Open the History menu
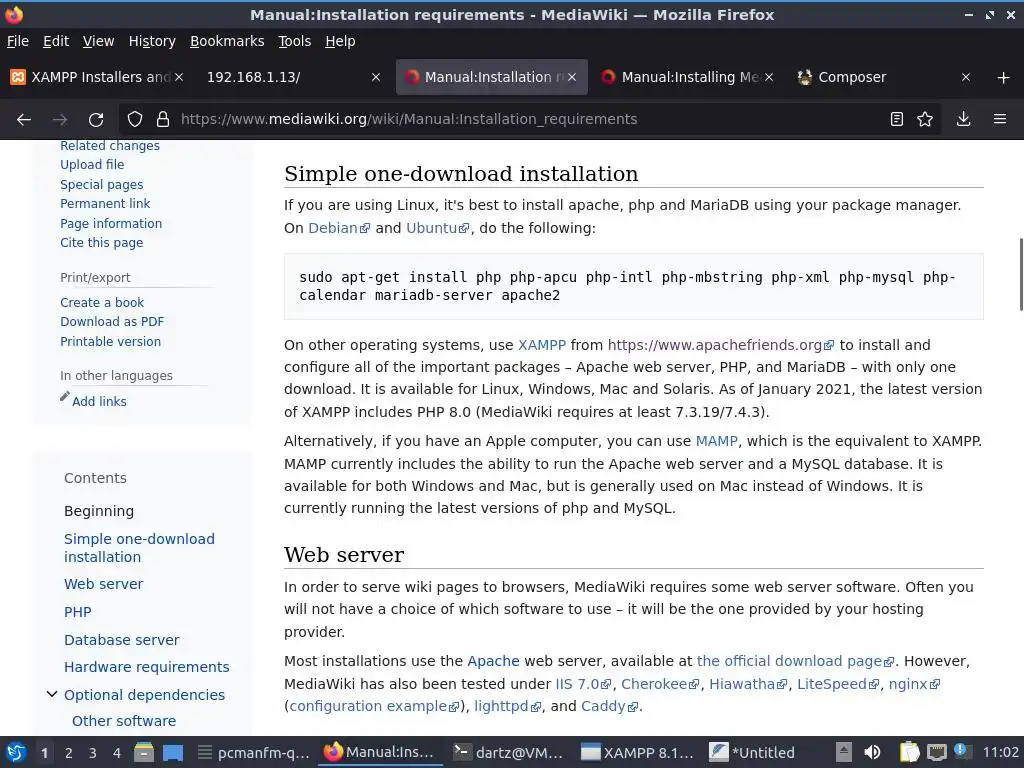This screenshot has width=1024, height=768. point(152,41)
